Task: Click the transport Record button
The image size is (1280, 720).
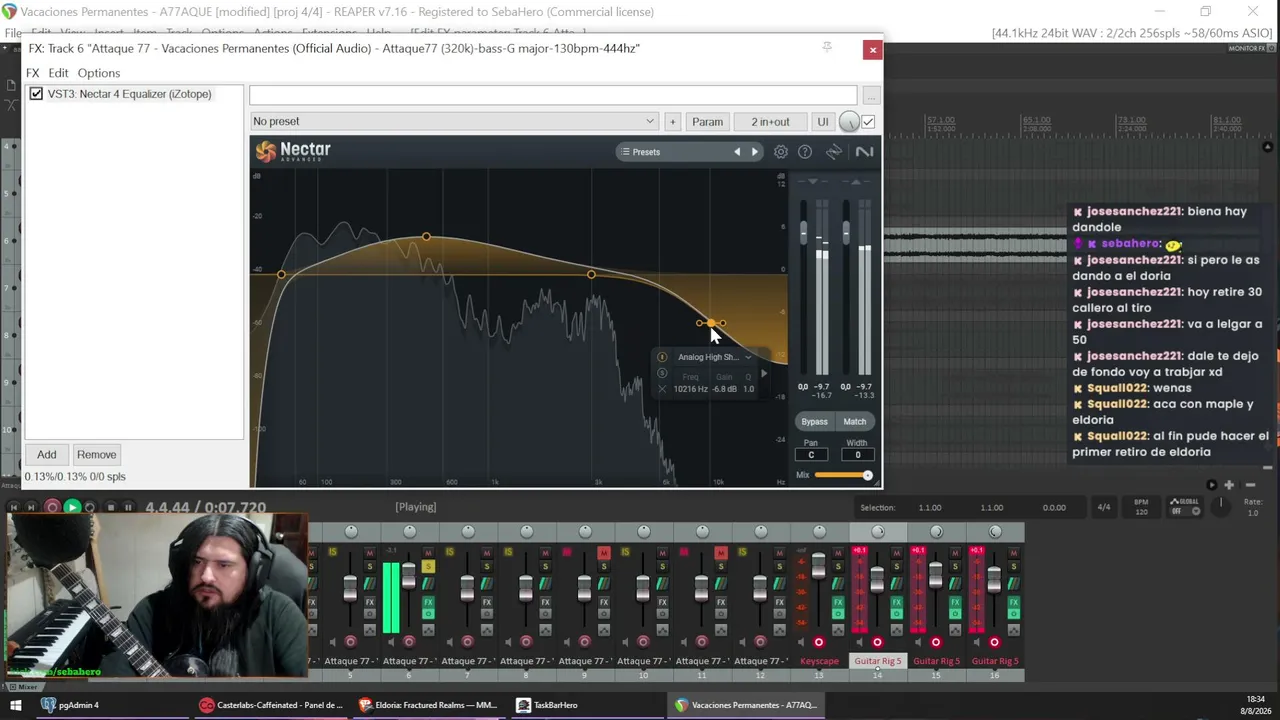Action: click(x=53, y=507)
